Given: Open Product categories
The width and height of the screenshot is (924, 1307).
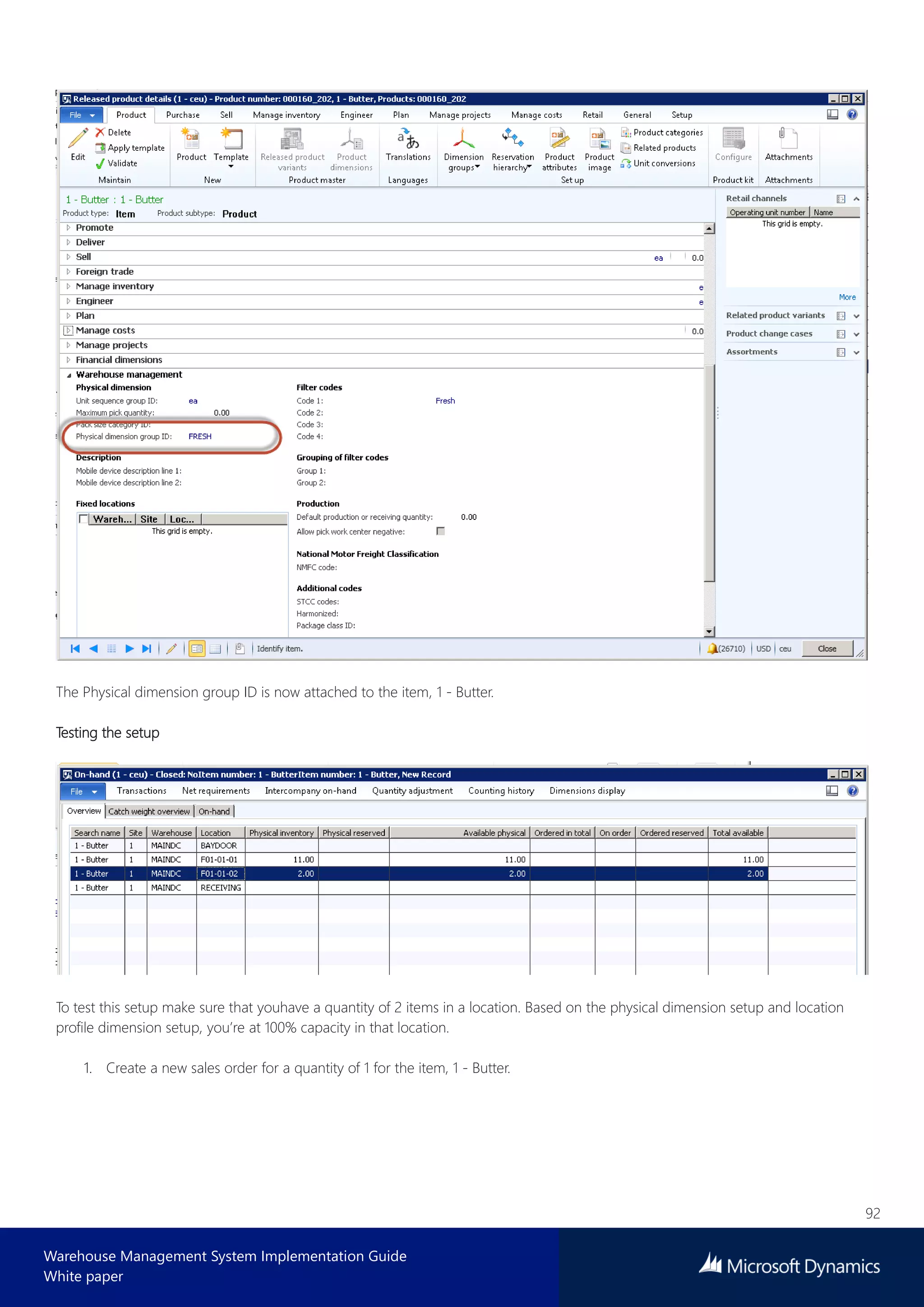Looking at the screenshot, I should 662,132.
